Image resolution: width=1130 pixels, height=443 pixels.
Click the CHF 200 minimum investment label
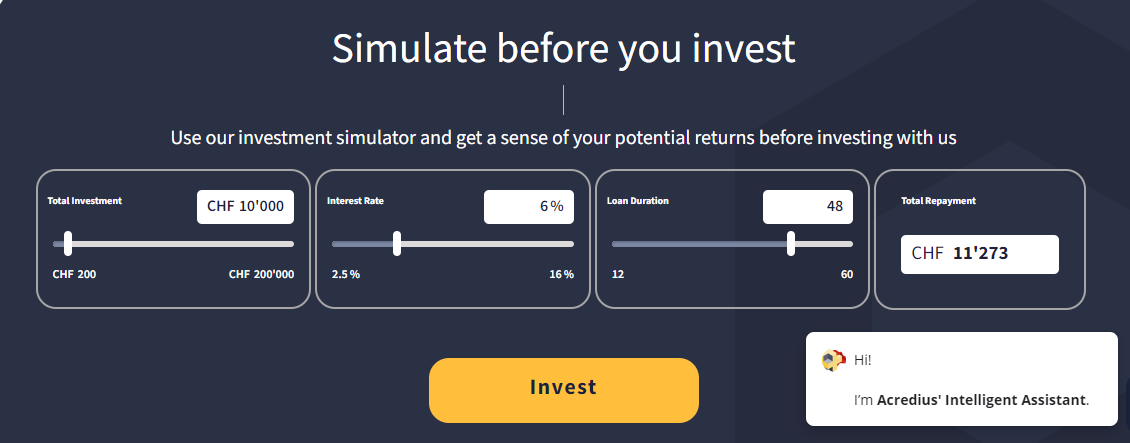point(74,275)
